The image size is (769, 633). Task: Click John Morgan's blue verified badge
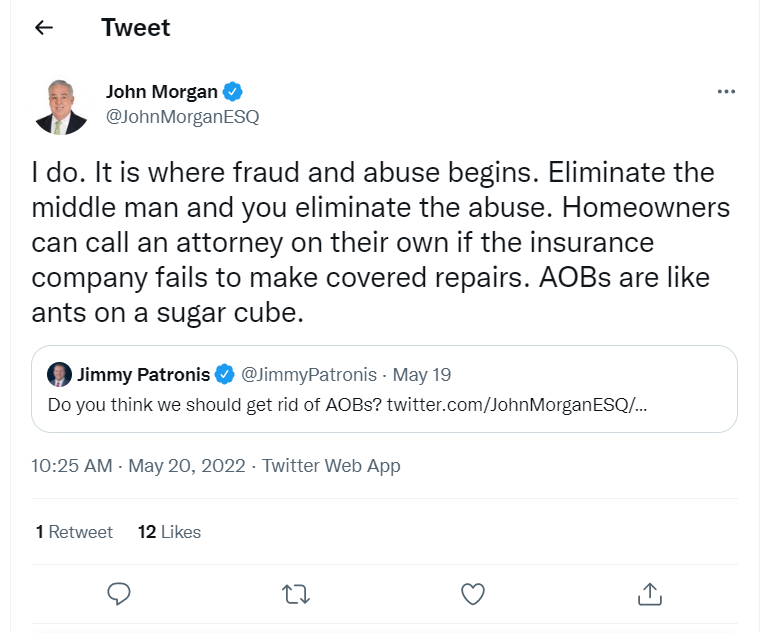point(232,92)
